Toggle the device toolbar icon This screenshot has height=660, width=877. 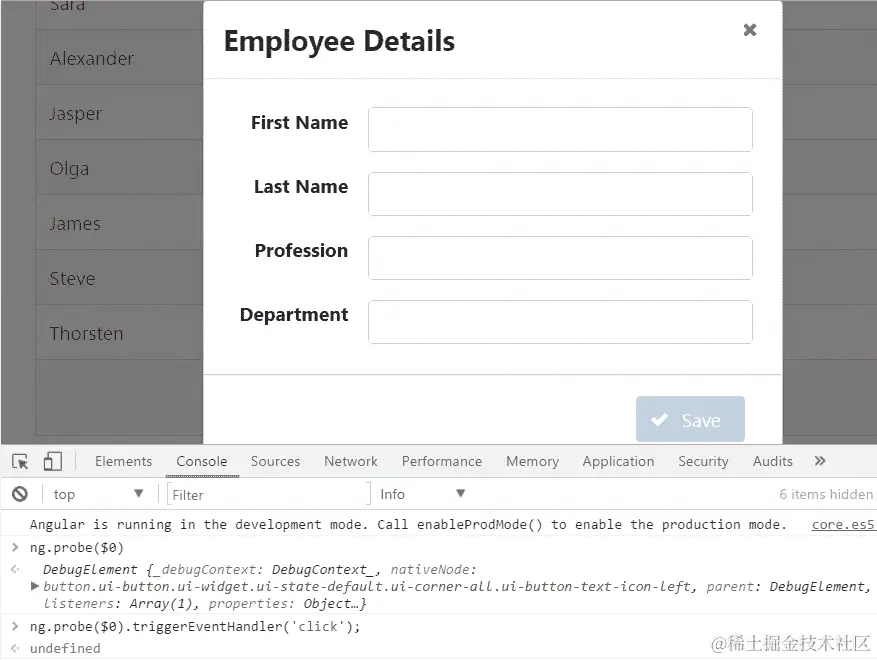pyautogui.click(x=53, y=461)
